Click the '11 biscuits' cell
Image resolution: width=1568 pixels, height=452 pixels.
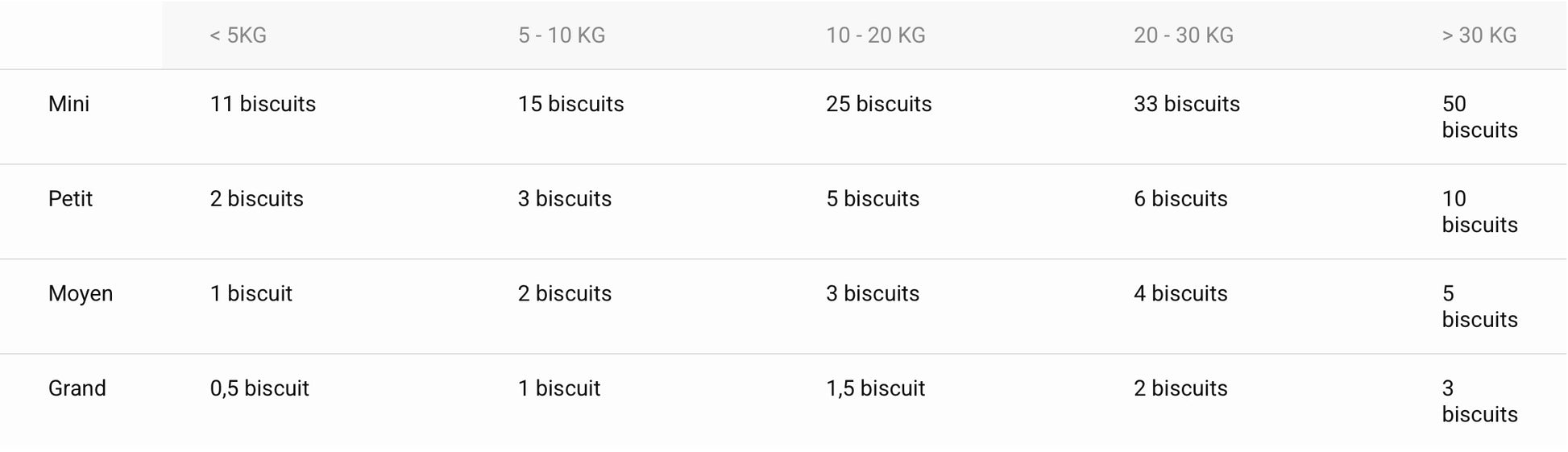click(x=263, y=104)
